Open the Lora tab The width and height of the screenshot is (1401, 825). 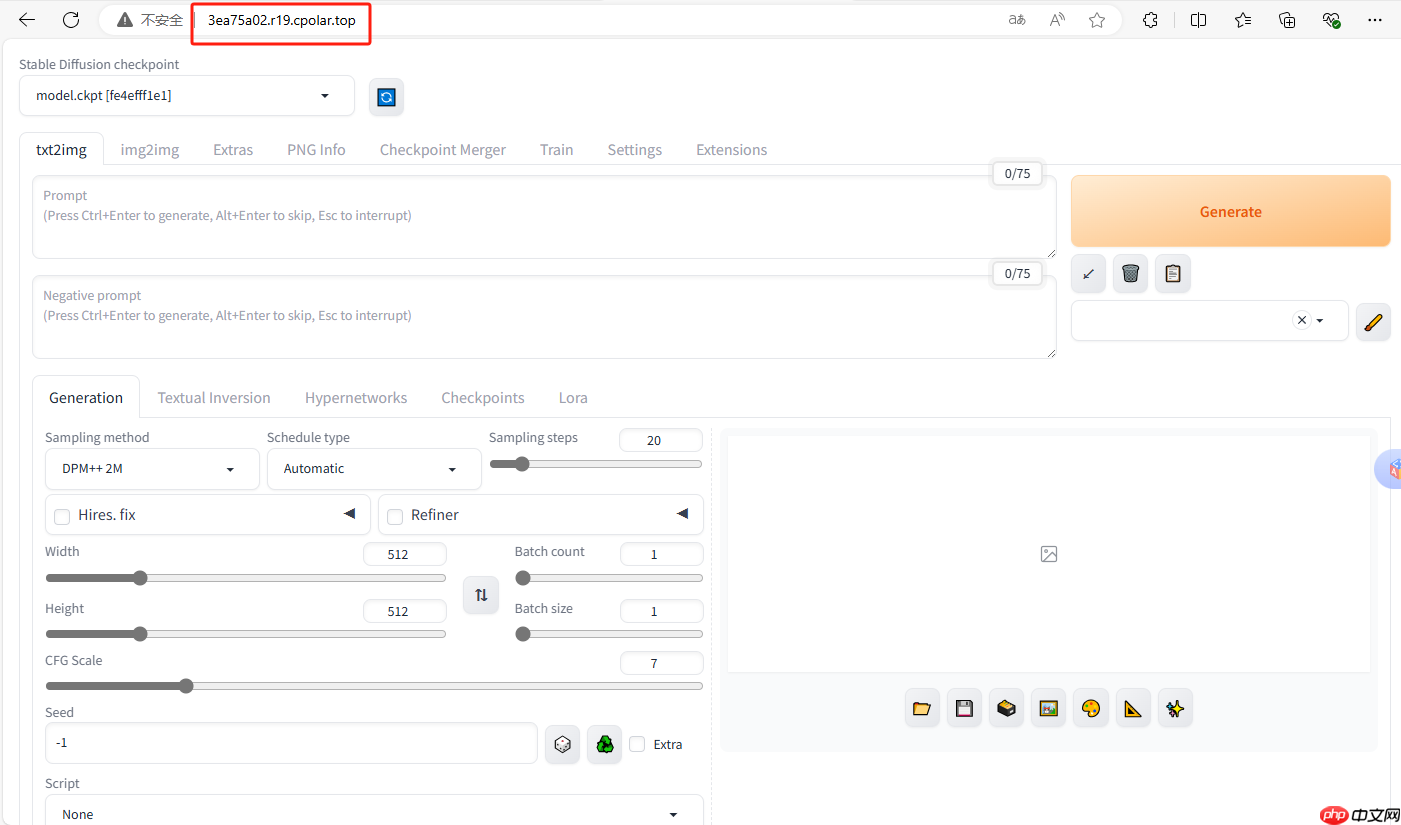coord(573,398)
